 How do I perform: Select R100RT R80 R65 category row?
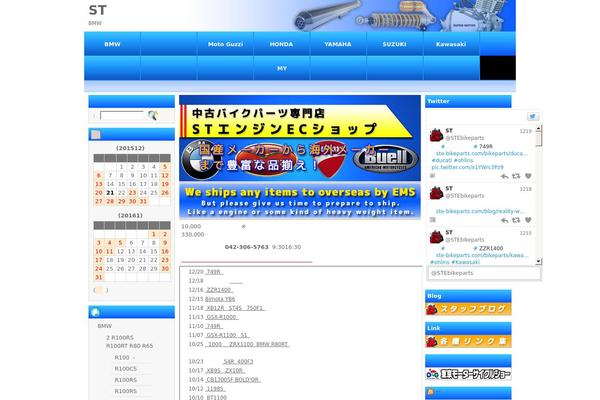pyautogui.click(x=129, y=346)
